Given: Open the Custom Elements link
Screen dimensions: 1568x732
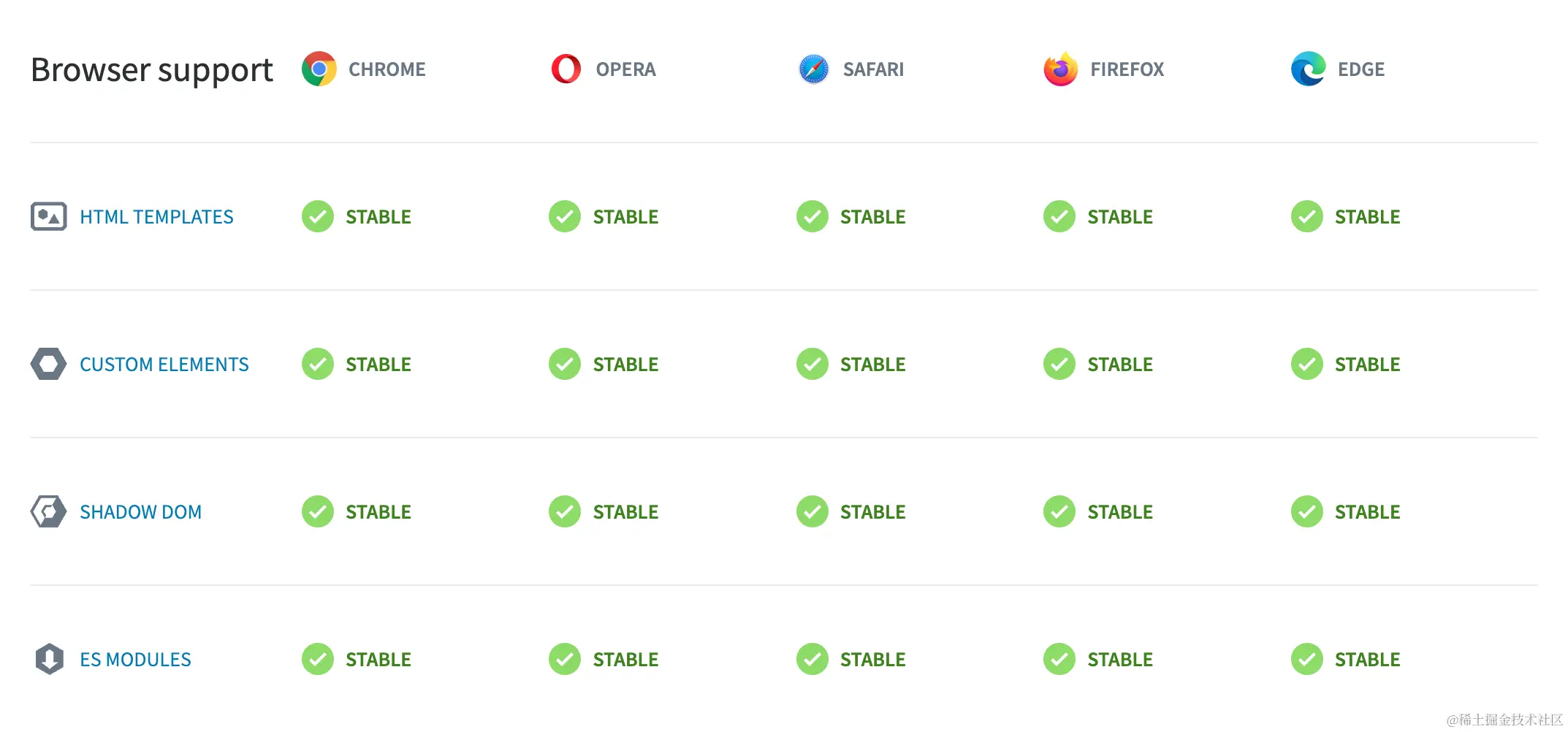Looking at the screenshot, I should 164,365.
